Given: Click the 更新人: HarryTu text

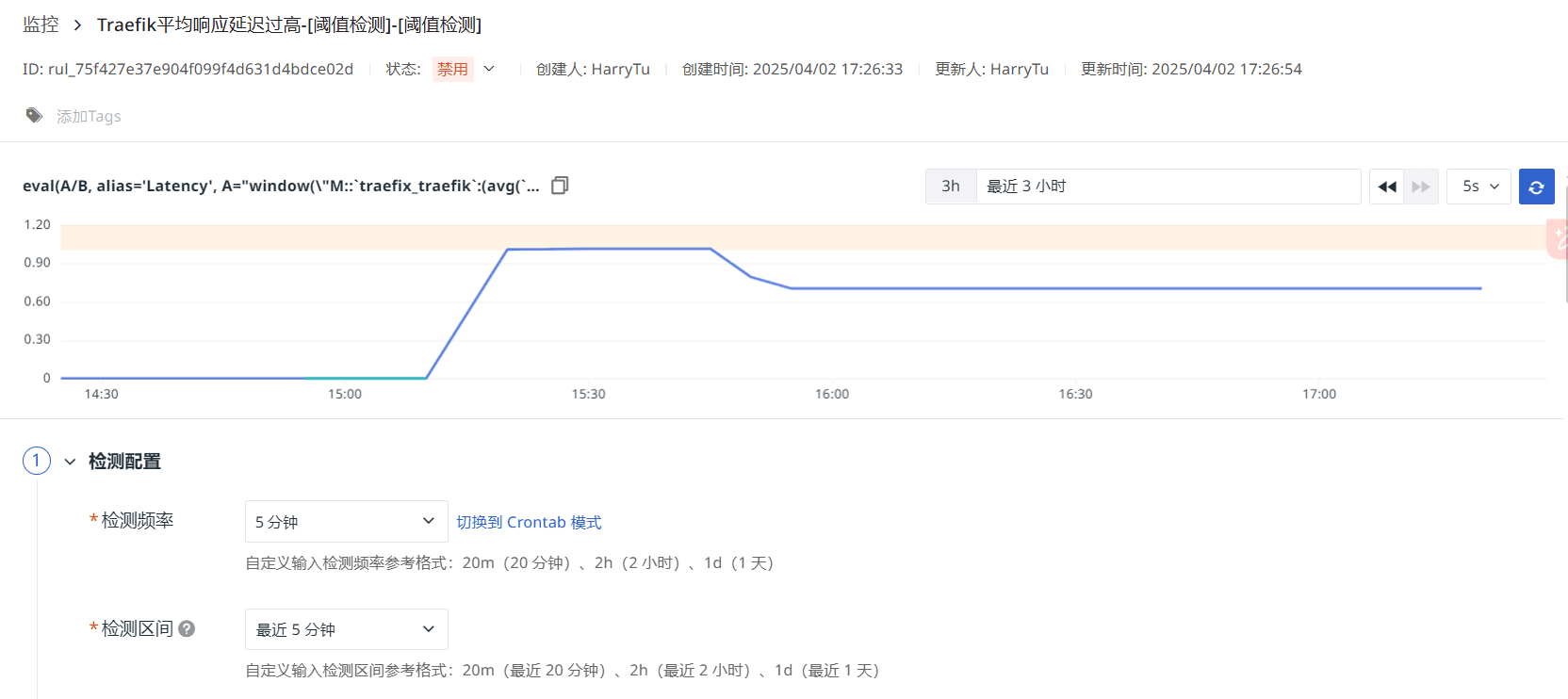Looking at the screenshot, I should (991, 69).
